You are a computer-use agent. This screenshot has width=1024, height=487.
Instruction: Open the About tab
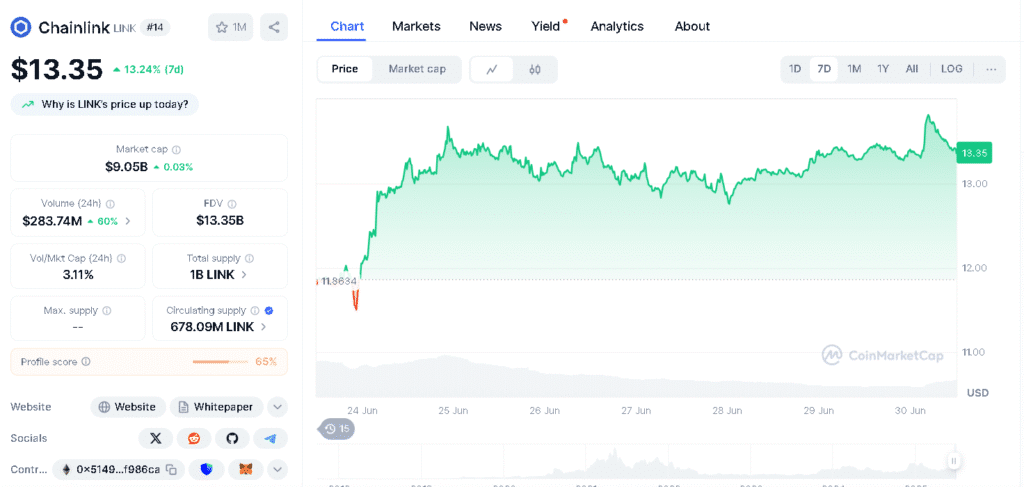[692, 27]
